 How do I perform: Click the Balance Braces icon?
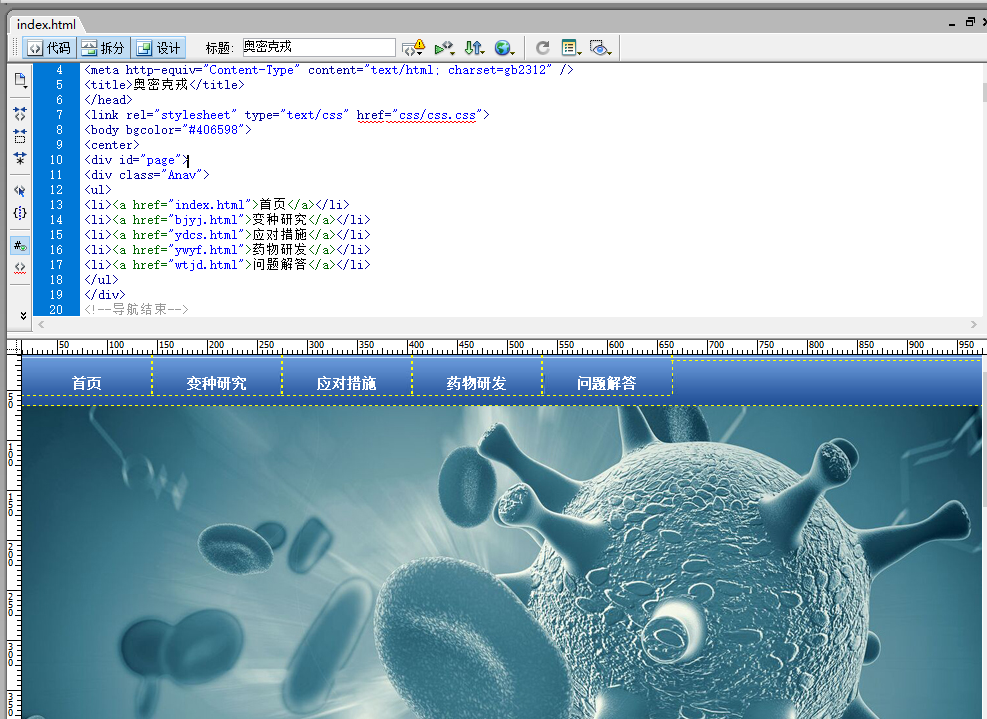(20, 213)
